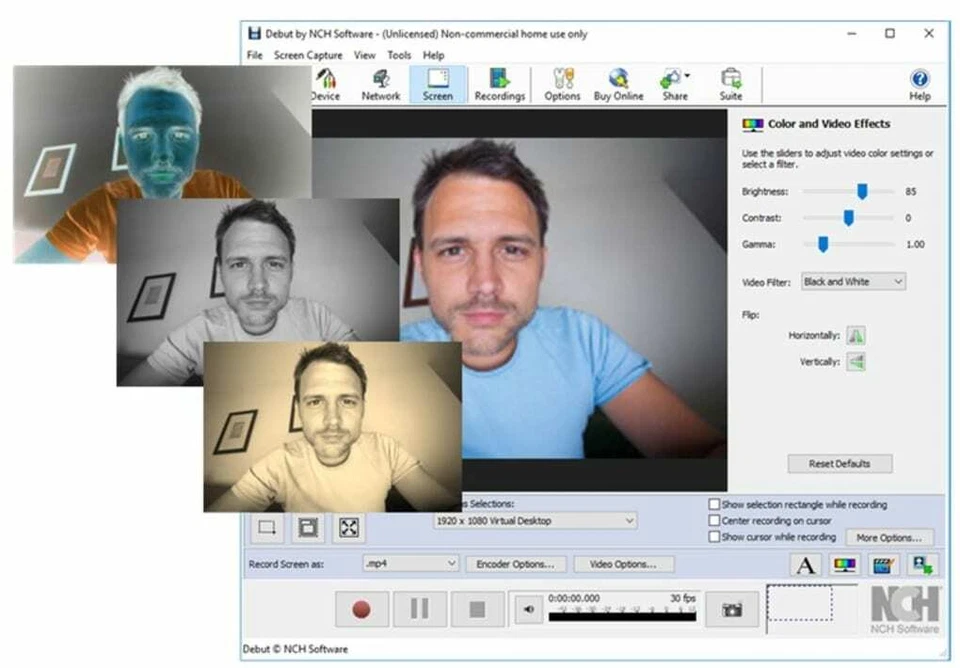Image resolution: width=960 pixels, height=668 pixels.
Task: Enable Show selection rectangle while recording
Action: point(713,504)
